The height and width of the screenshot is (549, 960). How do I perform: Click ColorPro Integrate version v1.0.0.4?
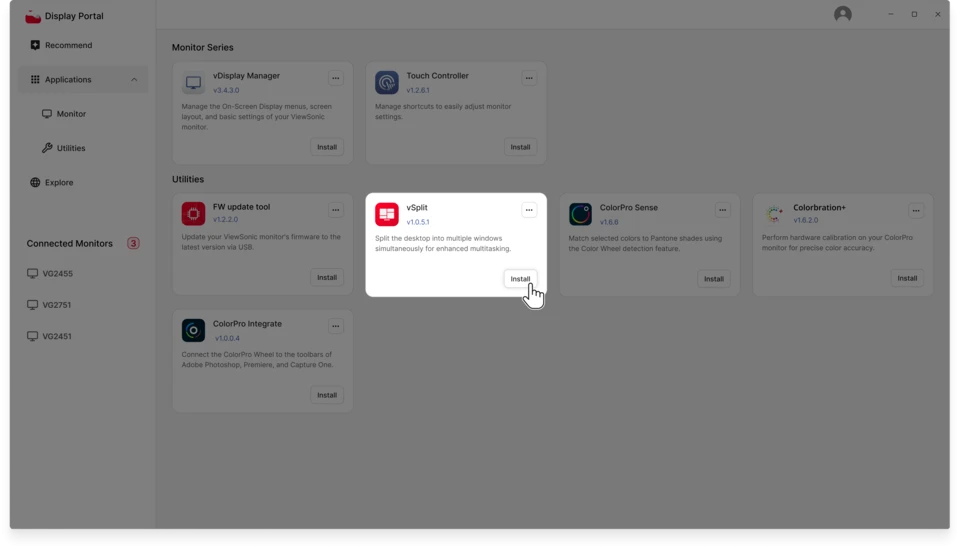pyautogui.click(x=227, y=338)
